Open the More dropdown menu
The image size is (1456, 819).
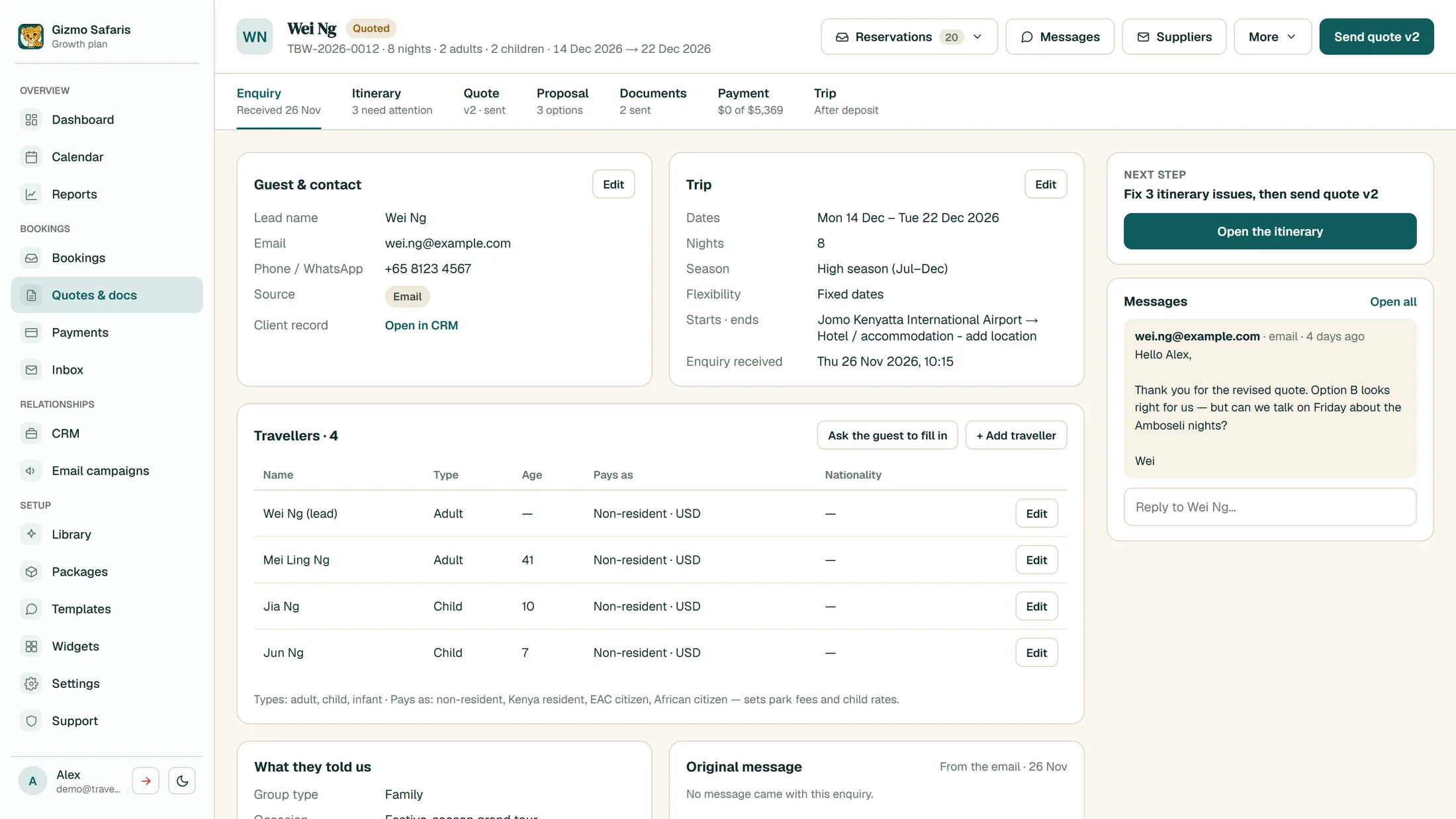click(x=1272, y=36)
